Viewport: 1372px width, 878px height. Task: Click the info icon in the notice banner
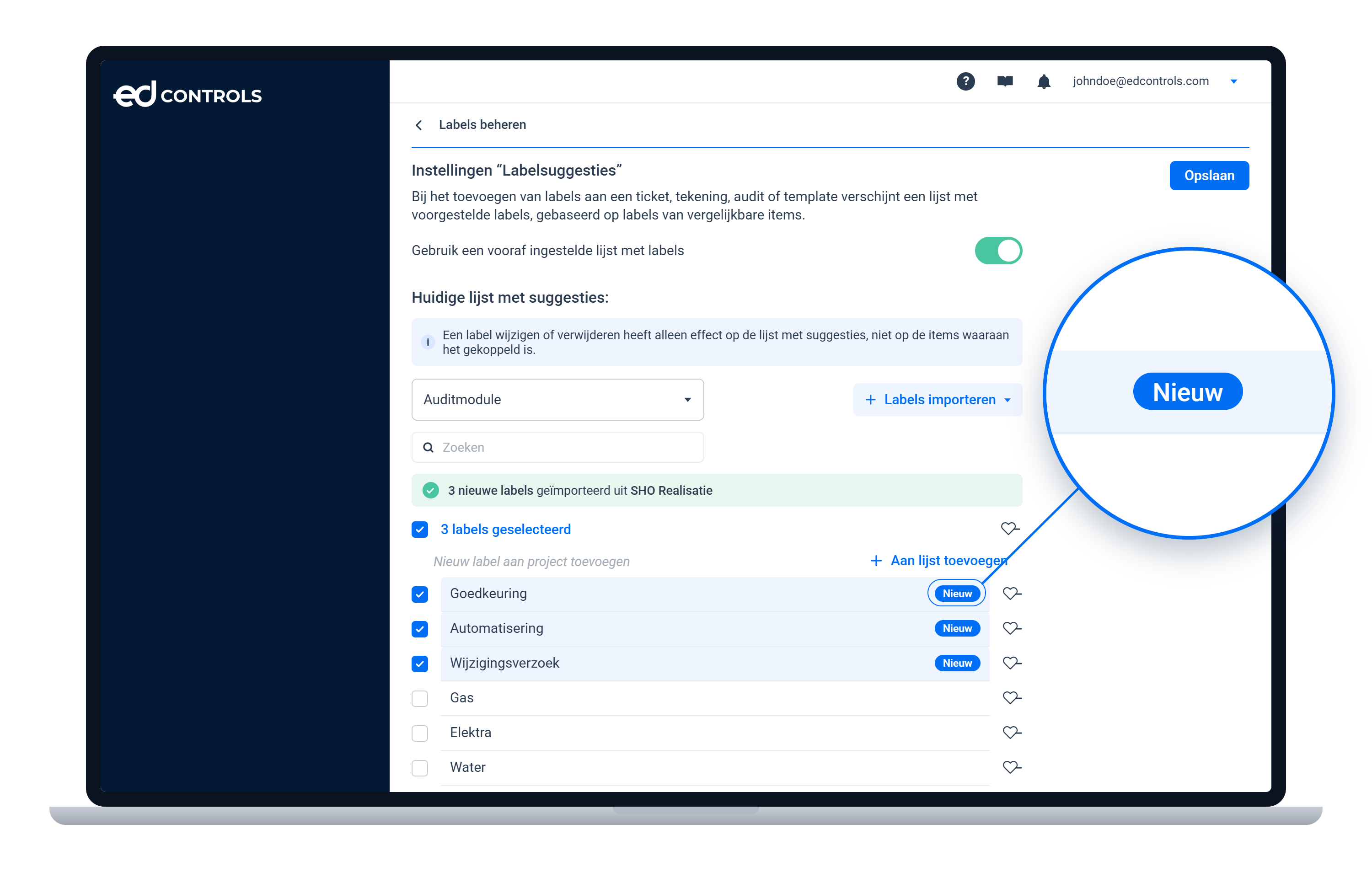428,342
